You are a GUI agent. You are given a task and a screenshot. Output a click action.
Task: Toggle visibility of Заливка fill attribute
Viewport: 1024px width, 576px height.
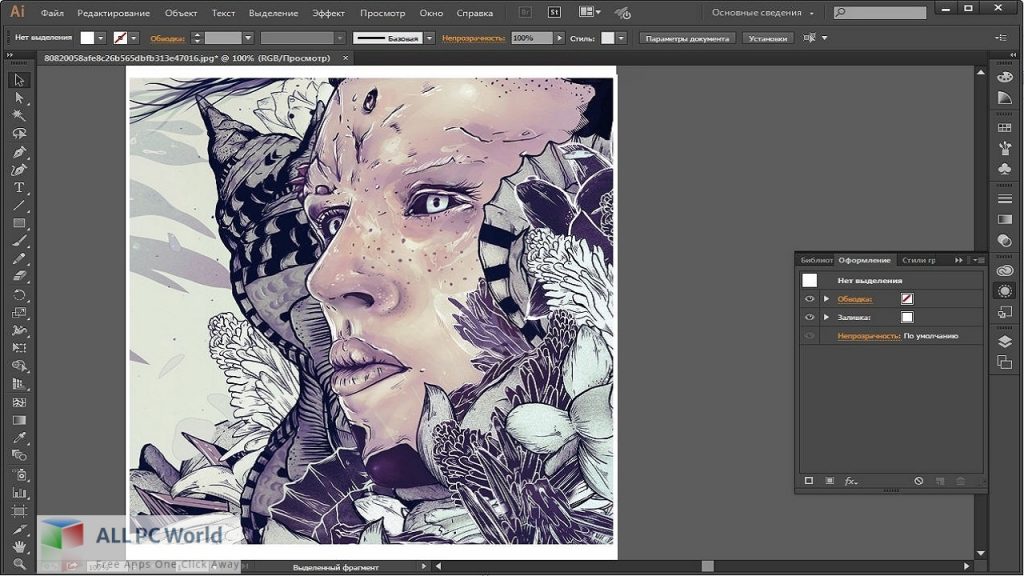click(x=810, y=317)
